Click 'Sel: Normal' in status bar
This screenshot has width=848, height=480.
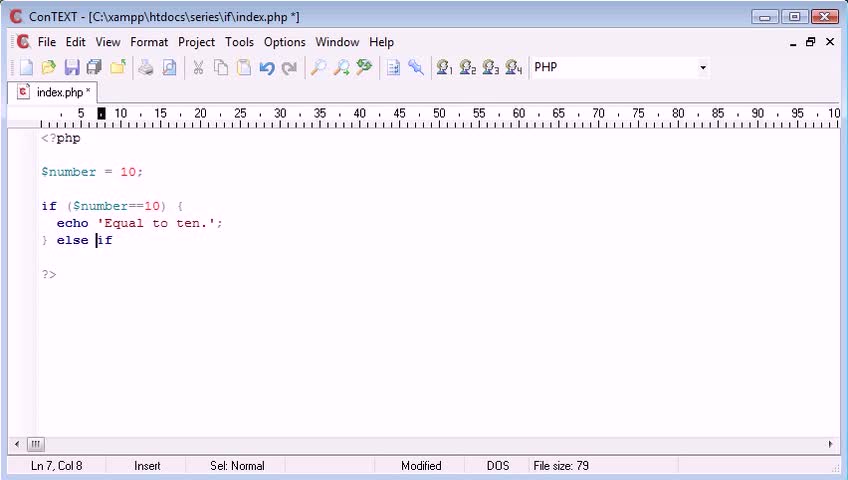[237, 466]
